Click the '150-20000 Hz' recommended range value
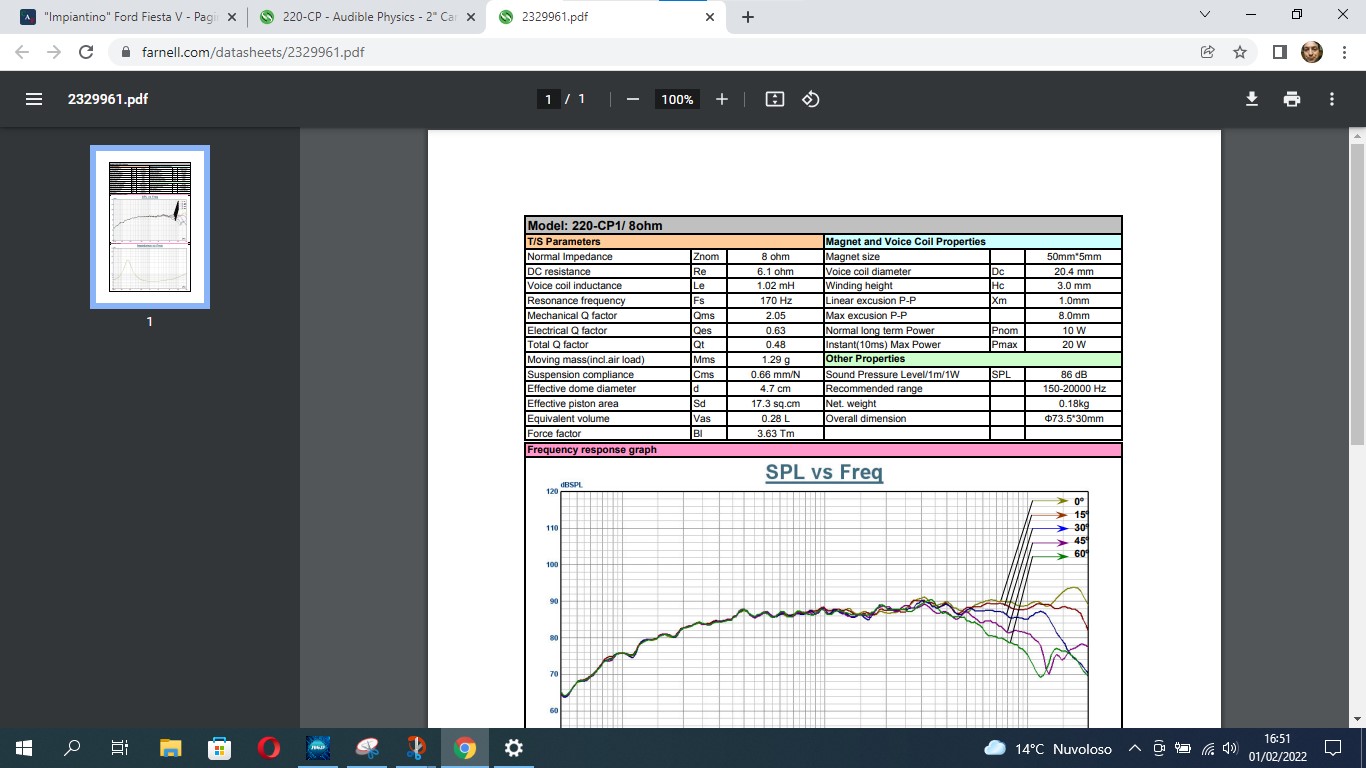Image resolution: width=1366 pixels, height=768 pixels. click(x=1072, y=389)
